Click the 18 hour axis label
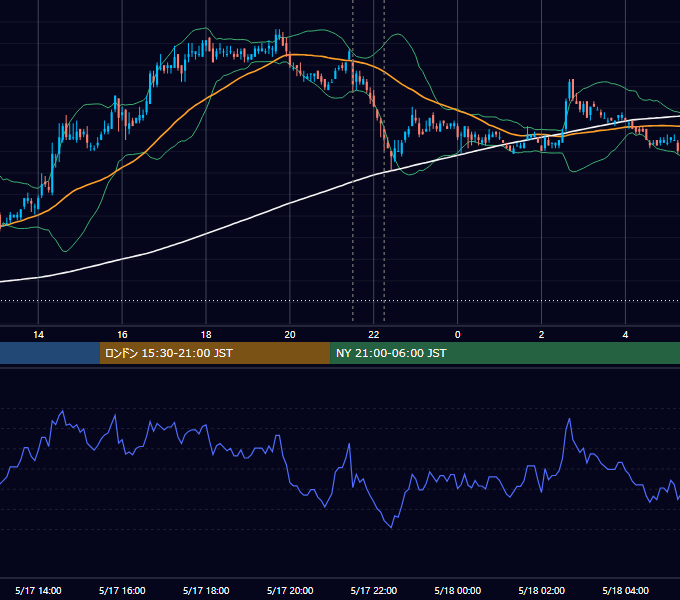The height and width of the screenshot is (600, 680). point(206,335)
